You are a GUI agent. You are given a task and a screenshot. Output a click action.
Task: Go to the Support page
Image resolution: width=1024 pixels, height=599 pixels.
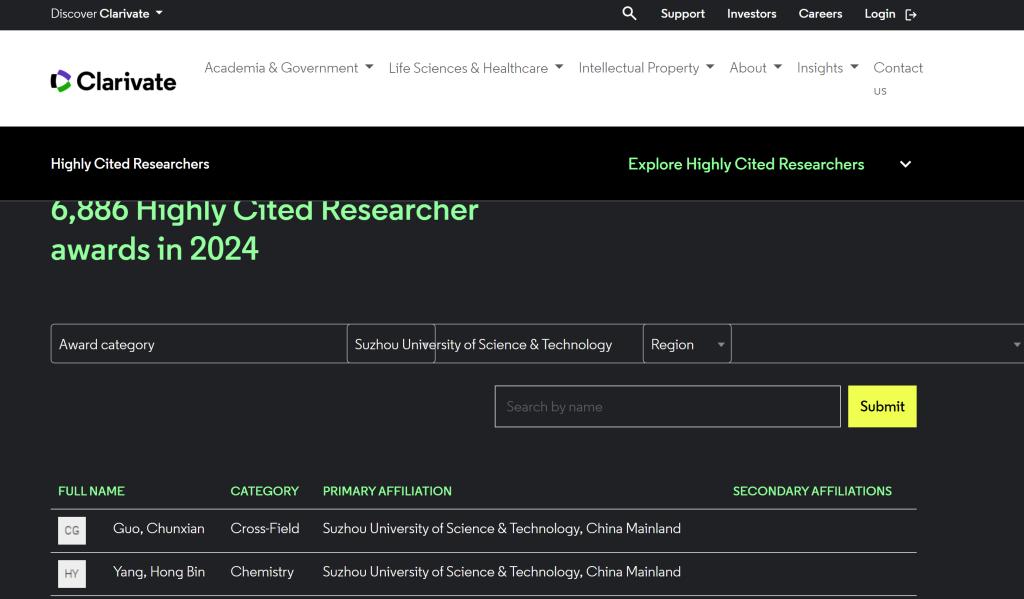[682, 14]
